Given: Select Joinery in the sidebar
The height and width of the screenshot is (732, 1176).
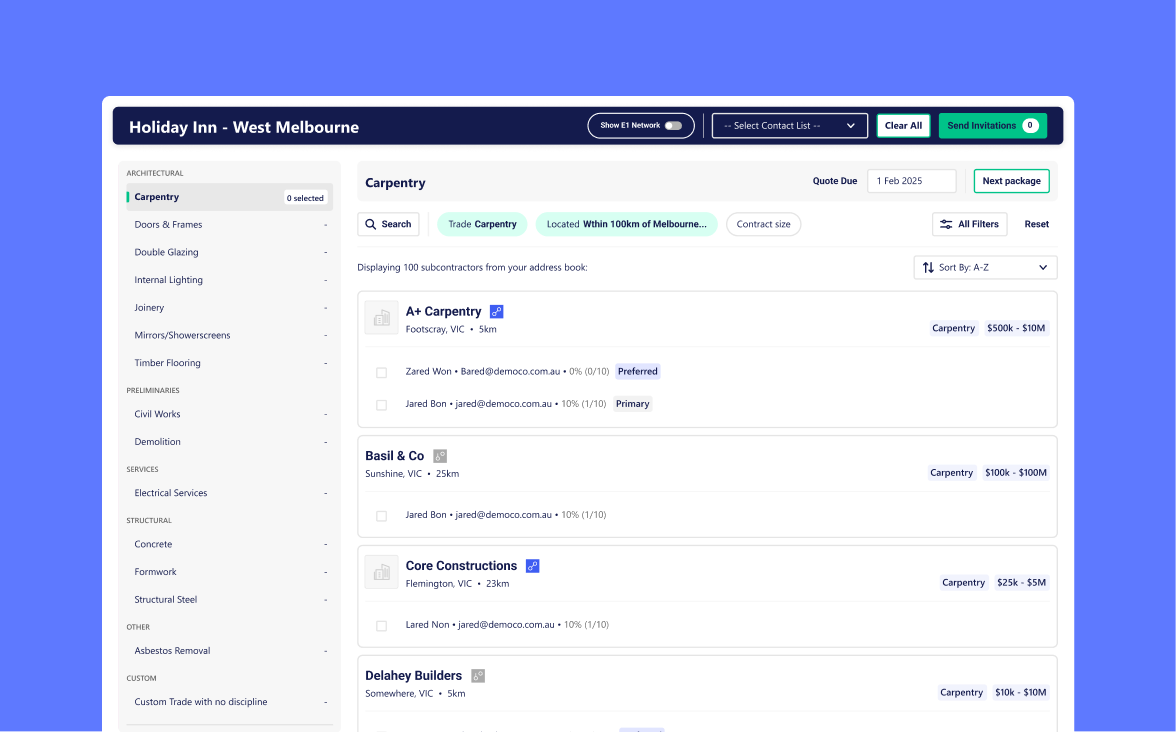Looking at the screenshot, I should [x=230, y=308].
